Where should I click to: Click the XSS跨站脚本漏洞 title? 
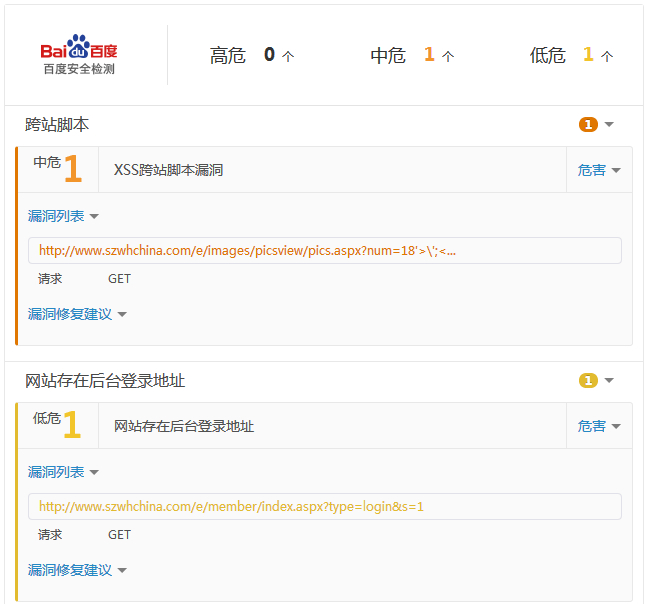click(169, 171)
